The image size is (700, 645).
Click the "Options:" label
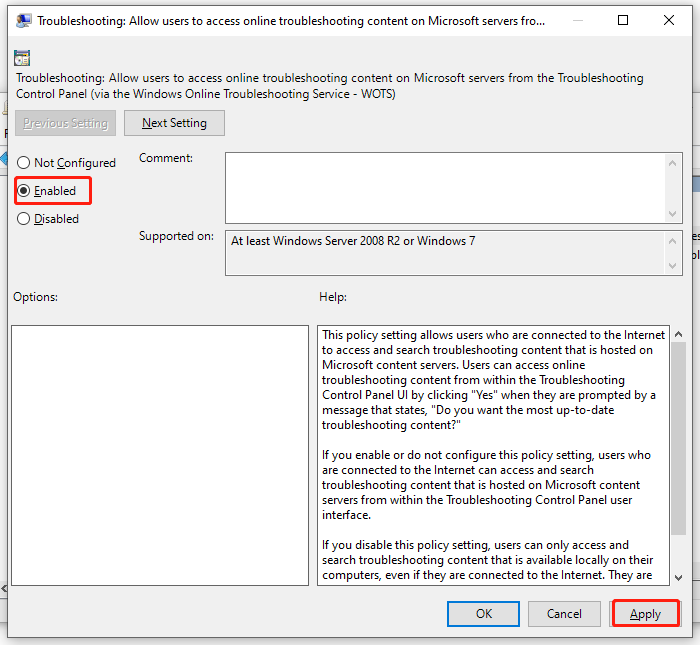pos(35,297)
